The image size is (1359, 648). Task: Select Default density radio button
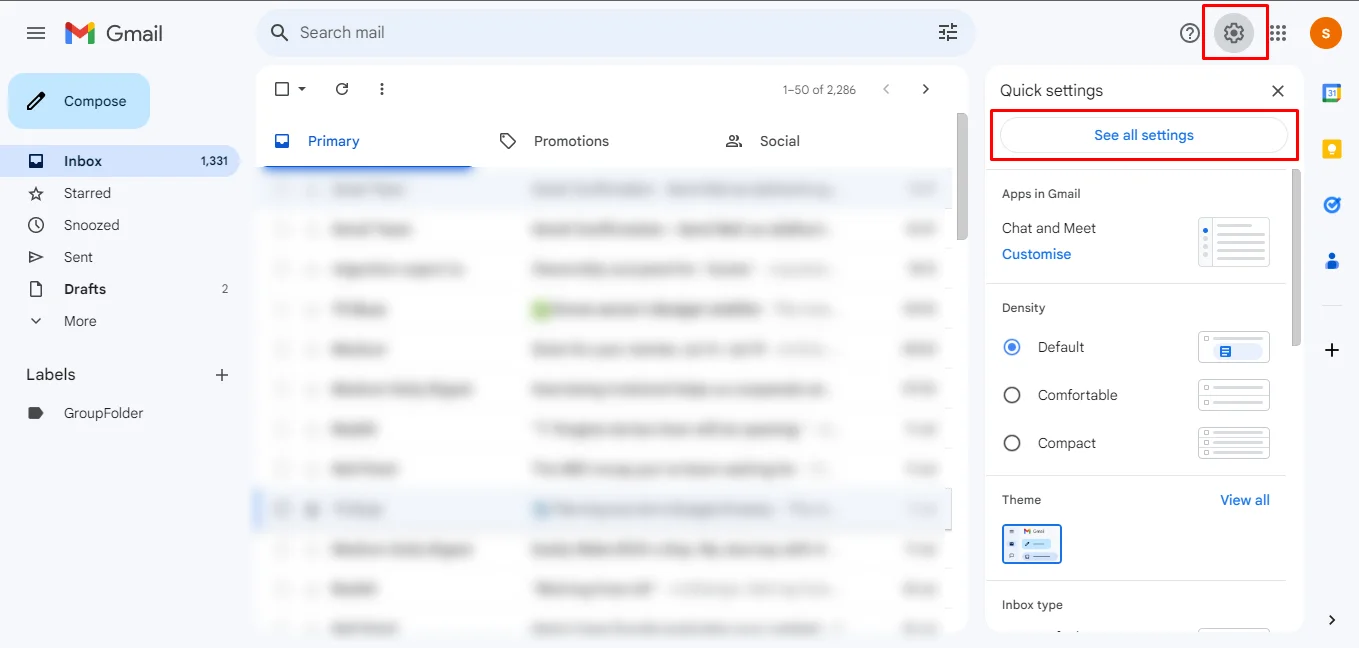[1012, 347]
